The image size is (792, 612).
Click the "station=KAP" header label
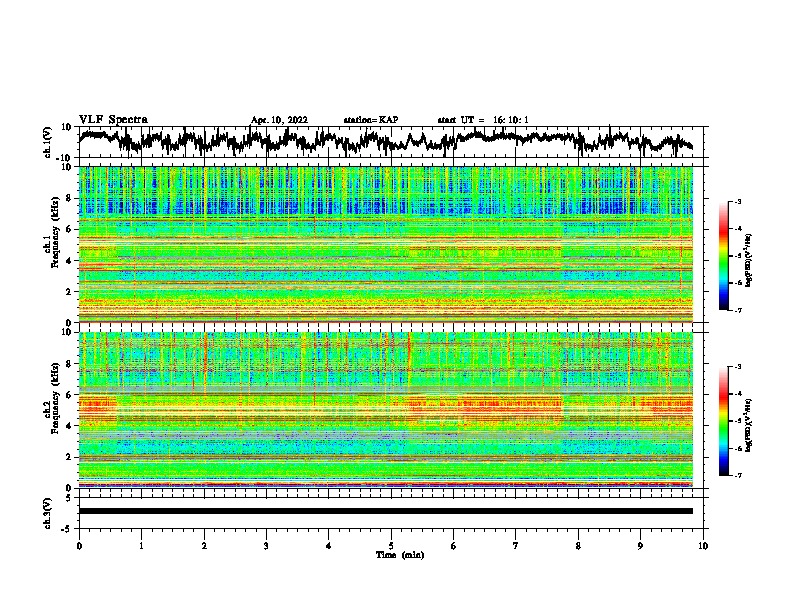371,120
